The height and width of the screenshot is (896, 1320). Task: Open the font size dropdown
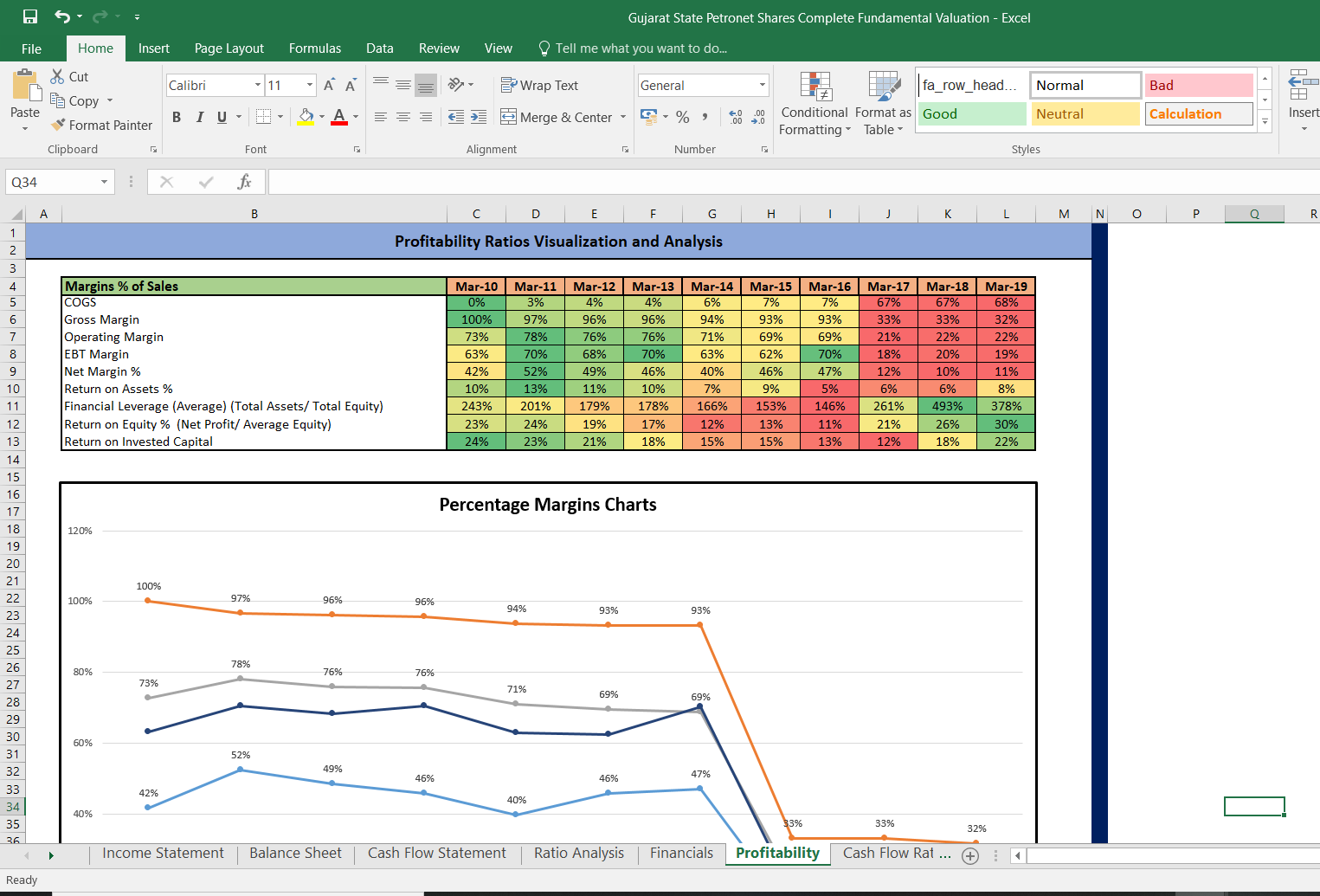[x=310, y=85]
